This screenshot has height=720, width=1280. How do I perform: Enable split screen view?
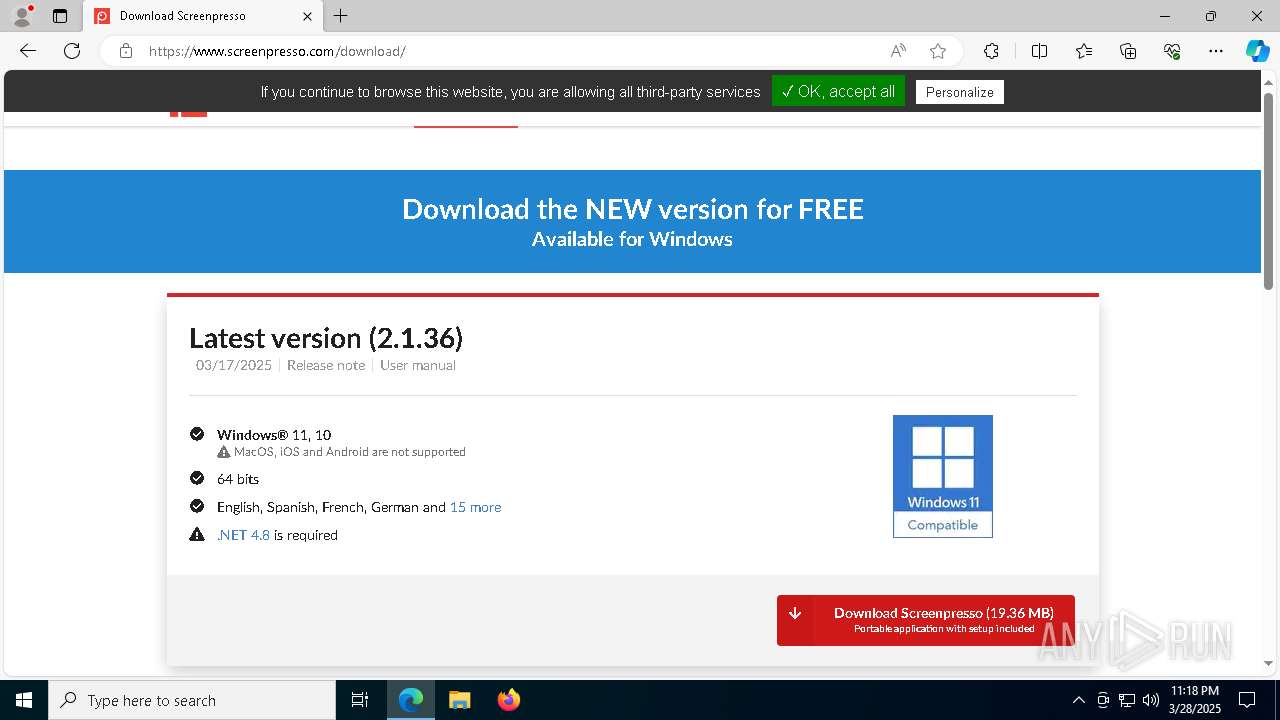(x=1039, y=51)
